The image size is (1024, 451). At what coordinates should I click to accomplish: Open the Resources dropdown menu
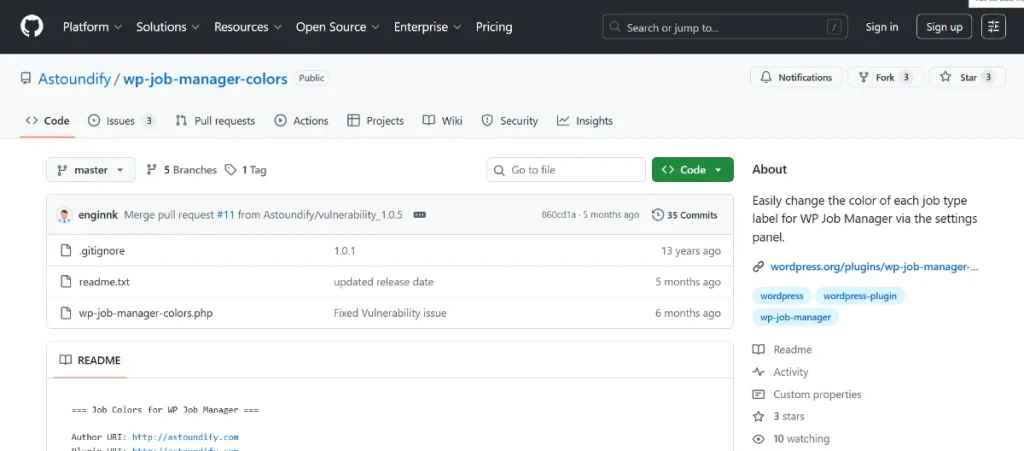(248, 27)
